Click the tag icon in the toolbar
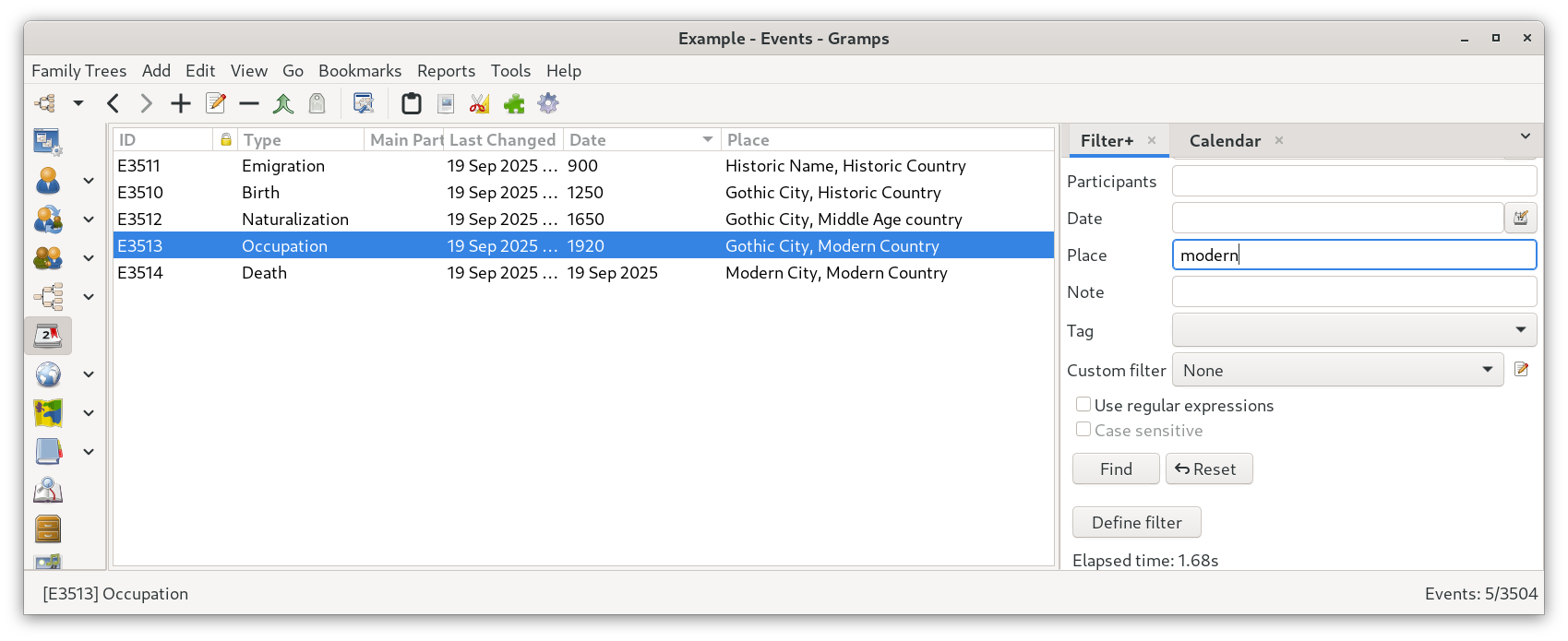The width and height of the screenshot is (1568, 641). click(317, 103)
